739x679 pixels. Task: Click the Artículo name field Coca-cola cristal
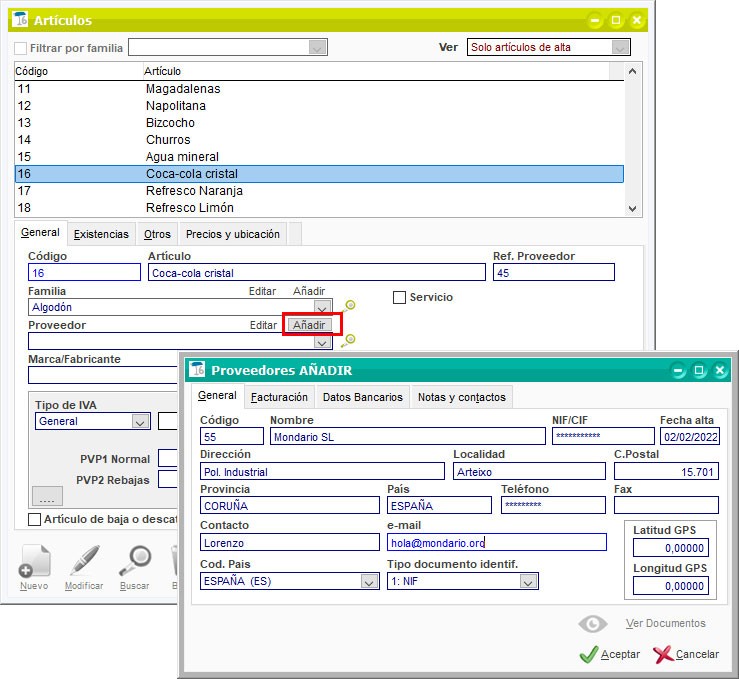point(317,272)
